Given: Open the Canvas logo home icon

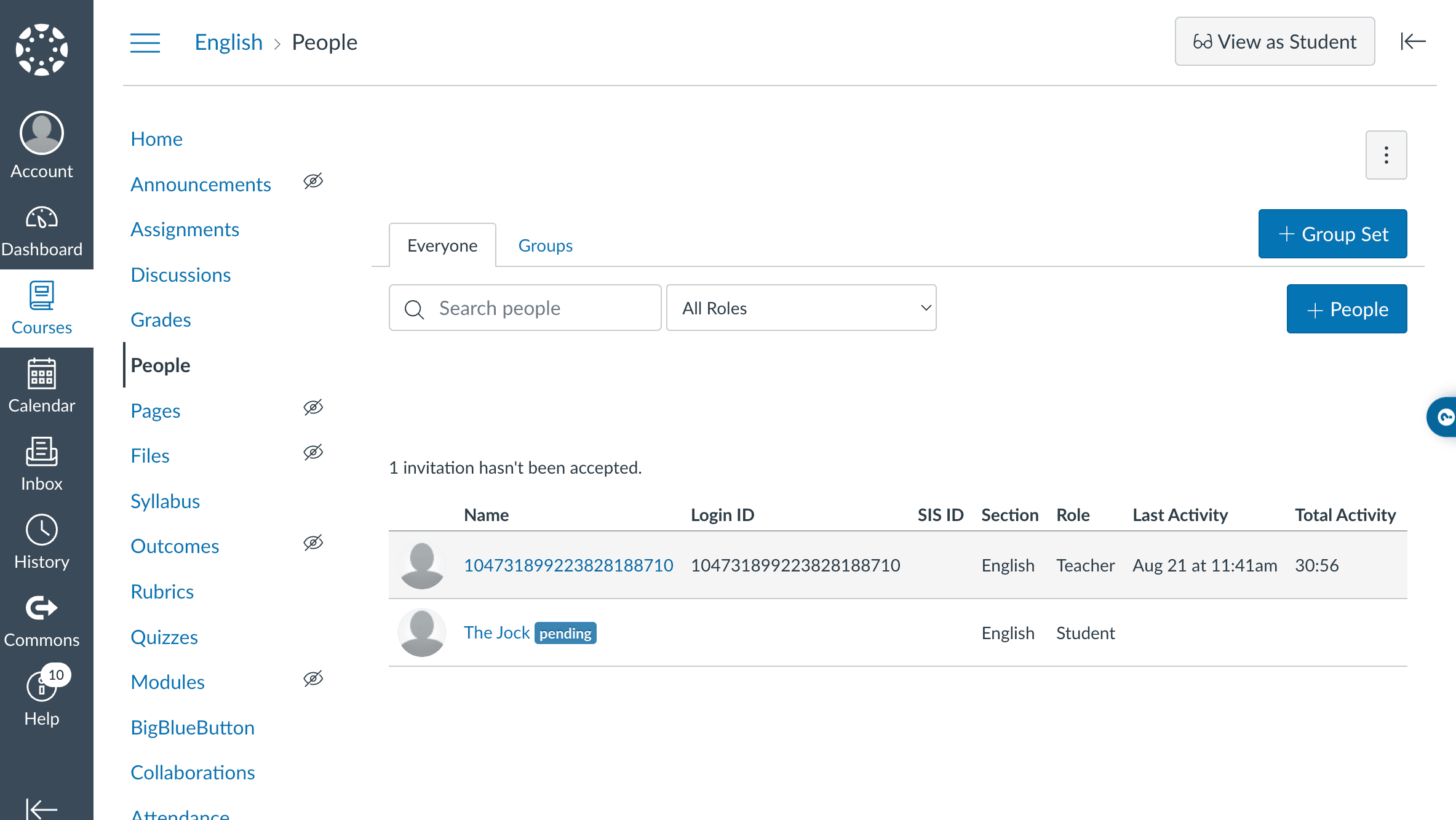Looking at the screenshot, I should click(42, 49).
